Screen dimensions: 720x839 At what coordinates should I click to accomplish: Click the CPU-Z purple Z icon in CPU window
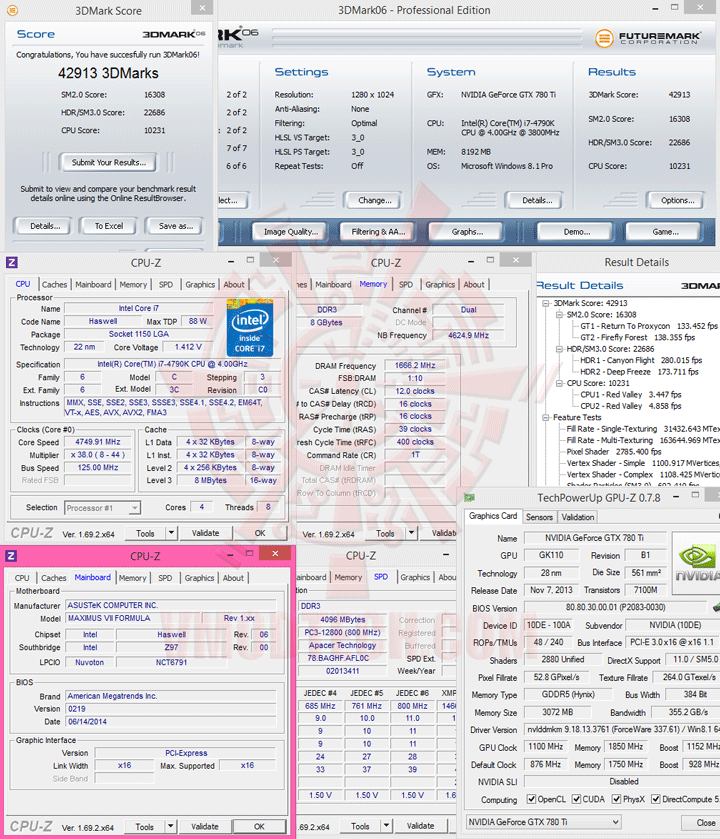12,262
